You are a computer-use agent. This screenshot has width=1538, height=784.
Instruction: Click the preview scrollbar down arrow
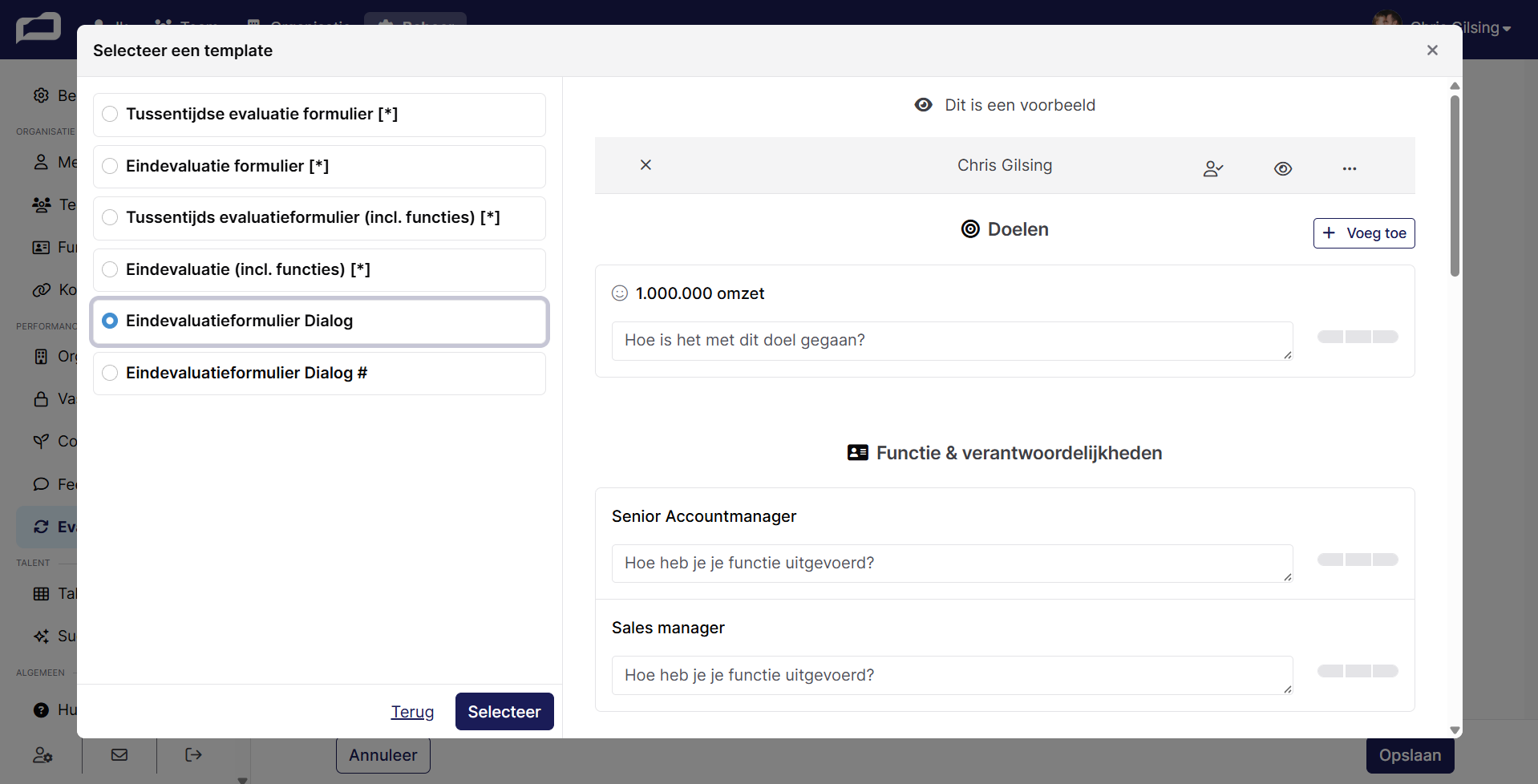(x=1455, y=730)
